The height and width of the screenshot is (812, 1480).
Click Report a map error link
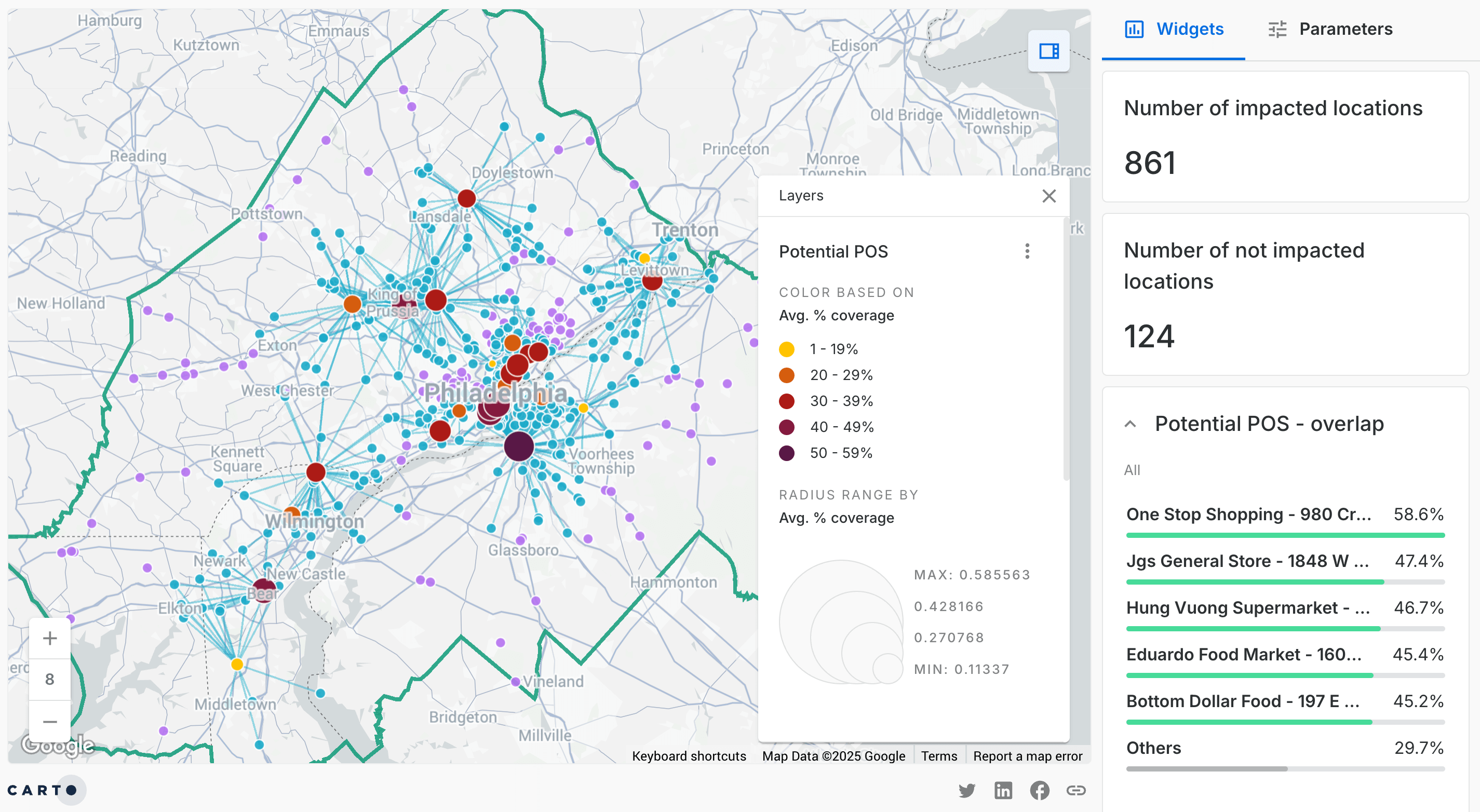(x=1027, y=756)
